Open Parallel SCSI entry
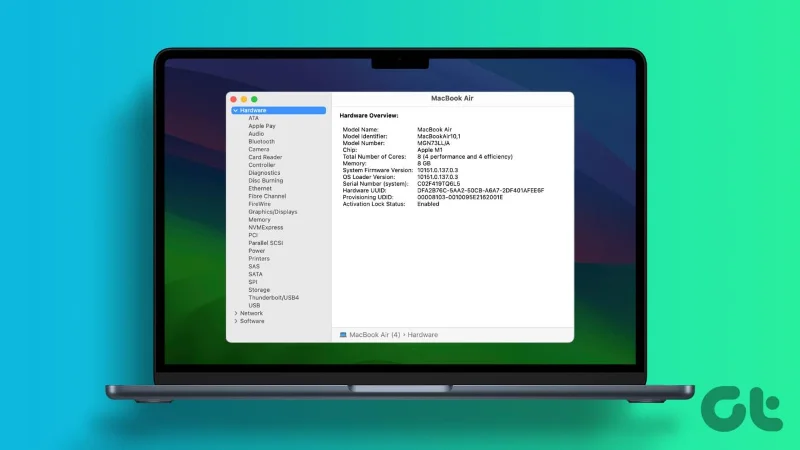 tap(265, 243)
